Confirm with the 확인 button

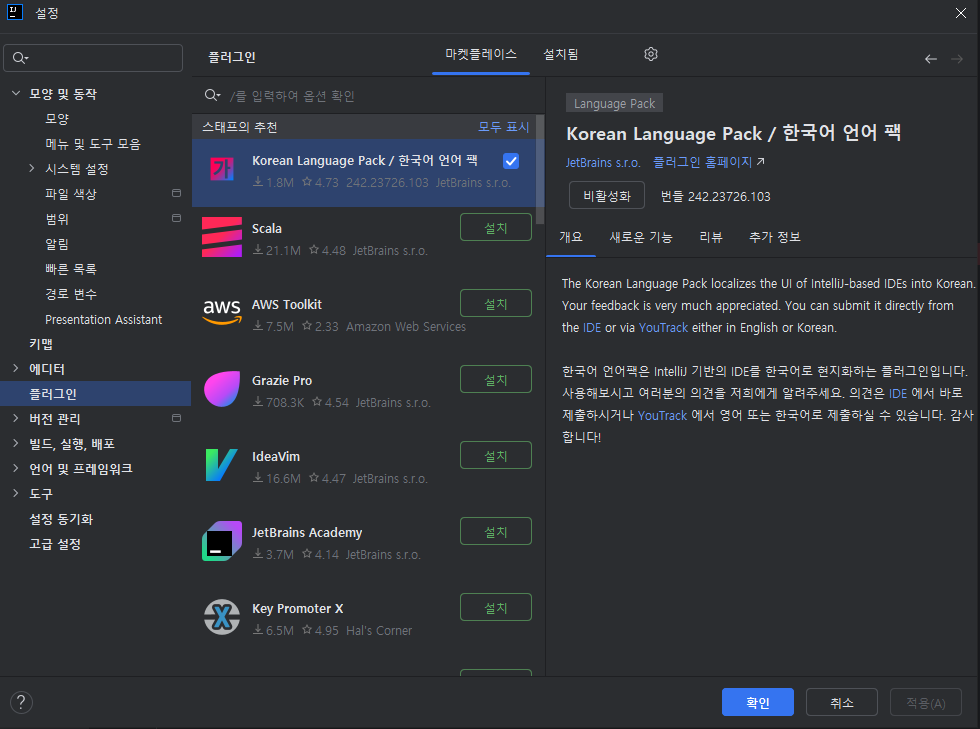tap(758, 702)
